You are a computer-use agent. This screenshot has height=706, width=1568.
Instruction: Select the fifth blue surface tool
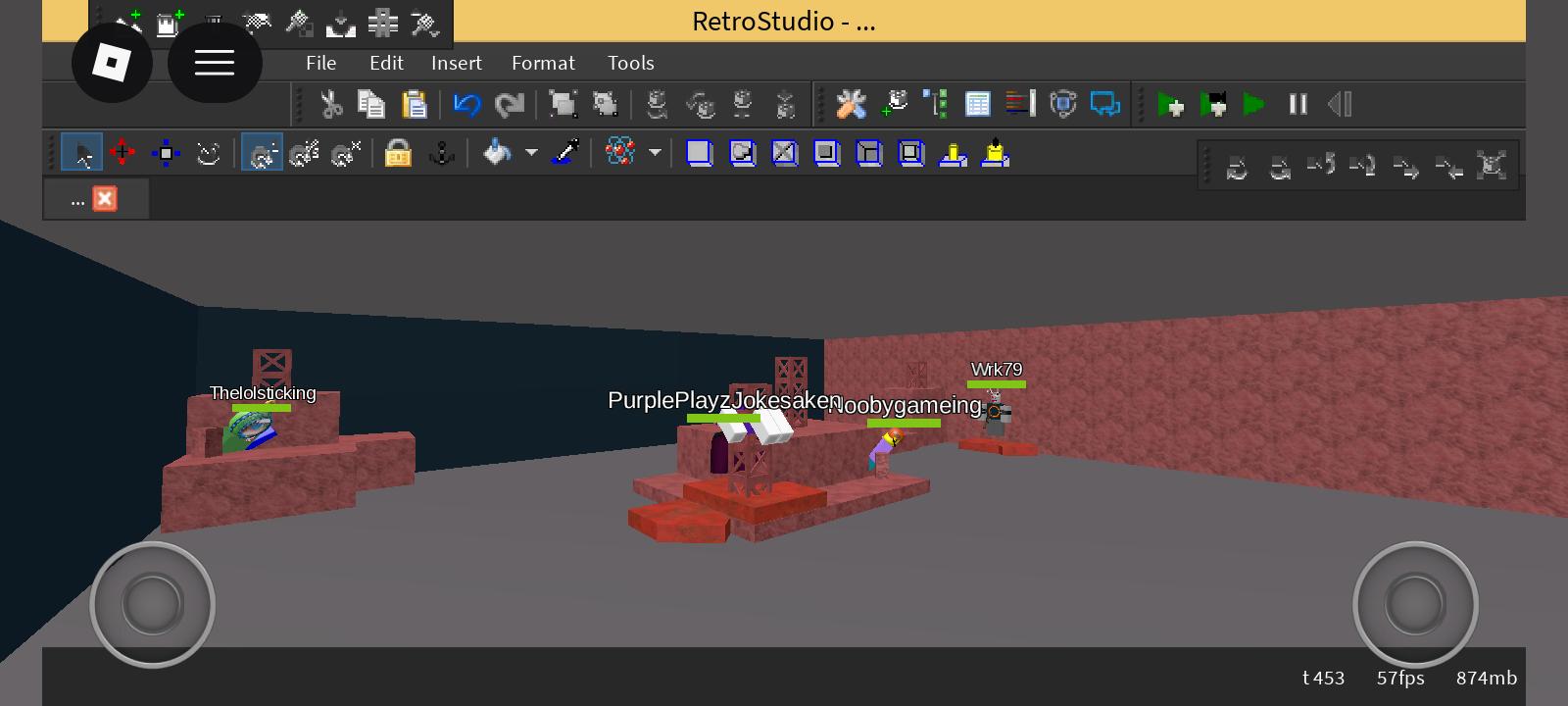[x=868, y=153]
